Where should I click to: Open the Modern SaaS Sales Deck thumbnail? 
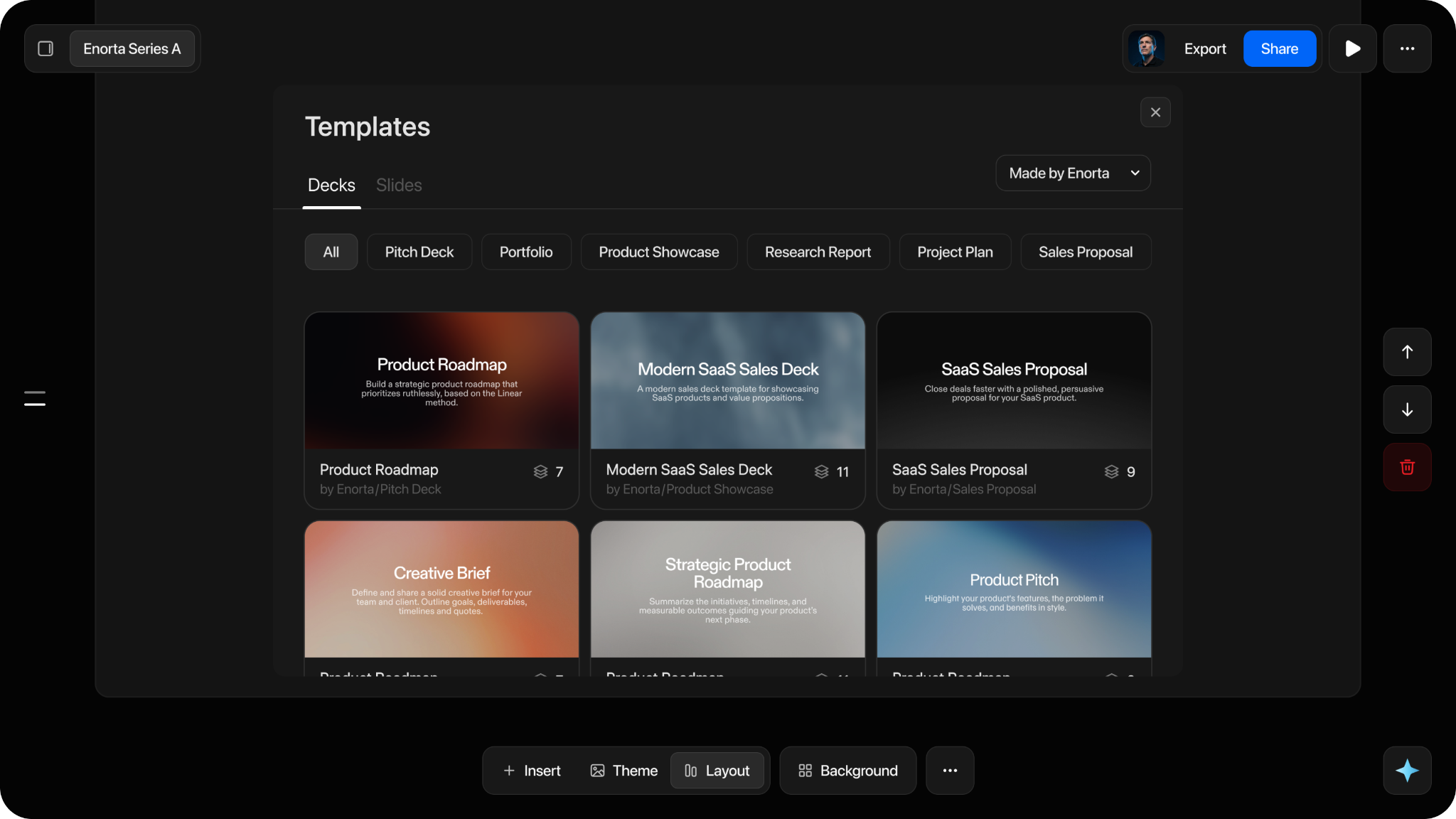tap(728, 380)
